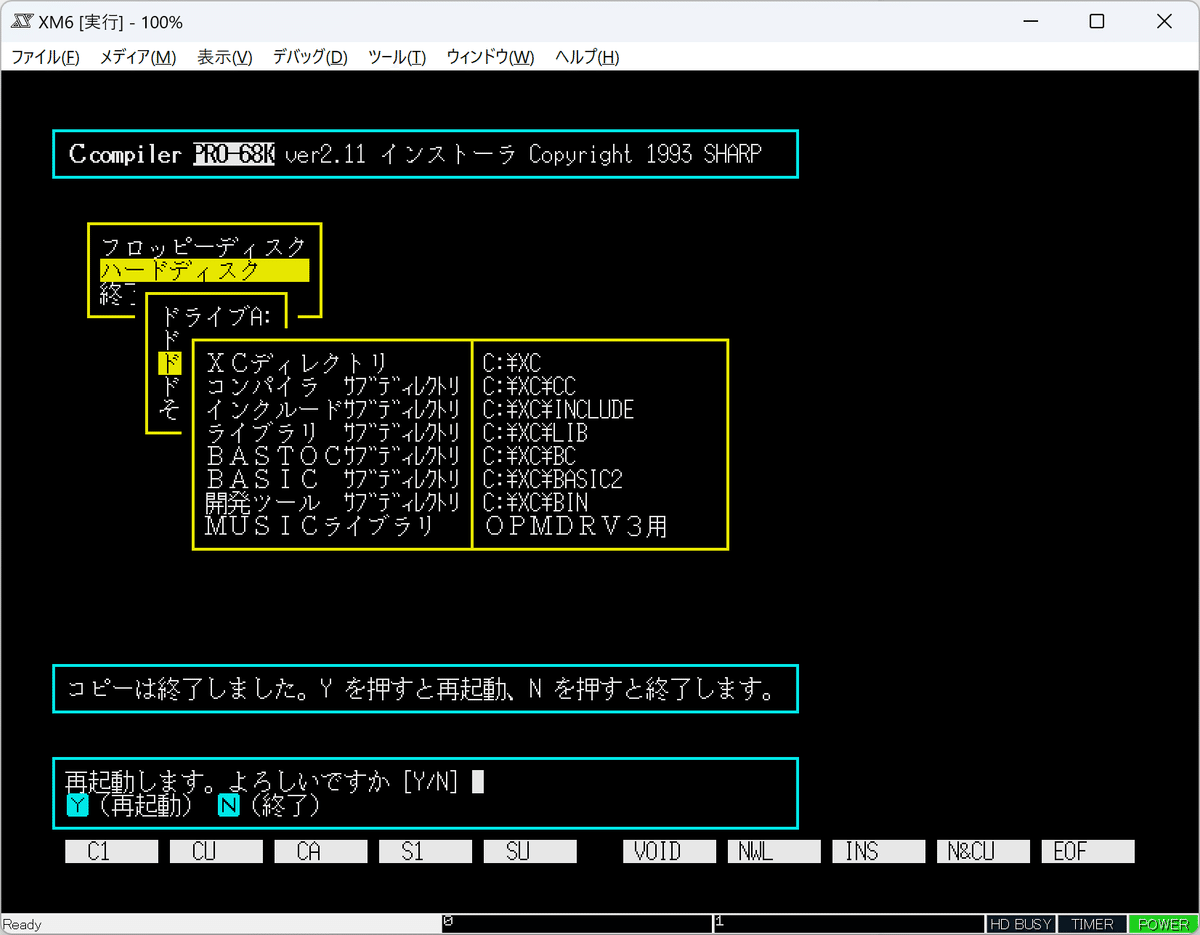1200x935 pixels.
Task: Click MUSICライブラリ row label
Action: pyautogui.click(x=320, y=525)
